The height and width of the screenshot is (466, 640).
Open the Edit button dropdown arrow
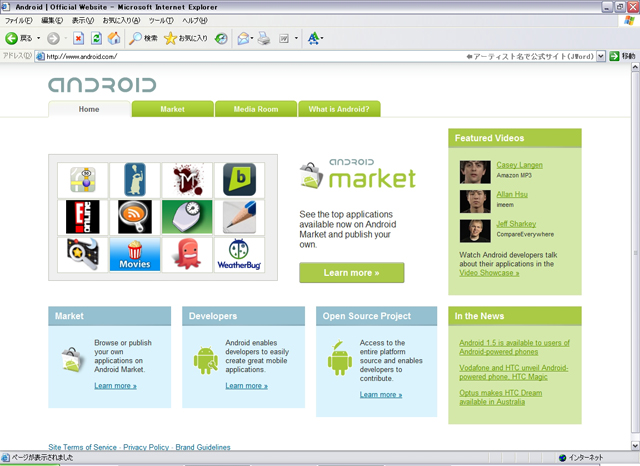point(296,38)
